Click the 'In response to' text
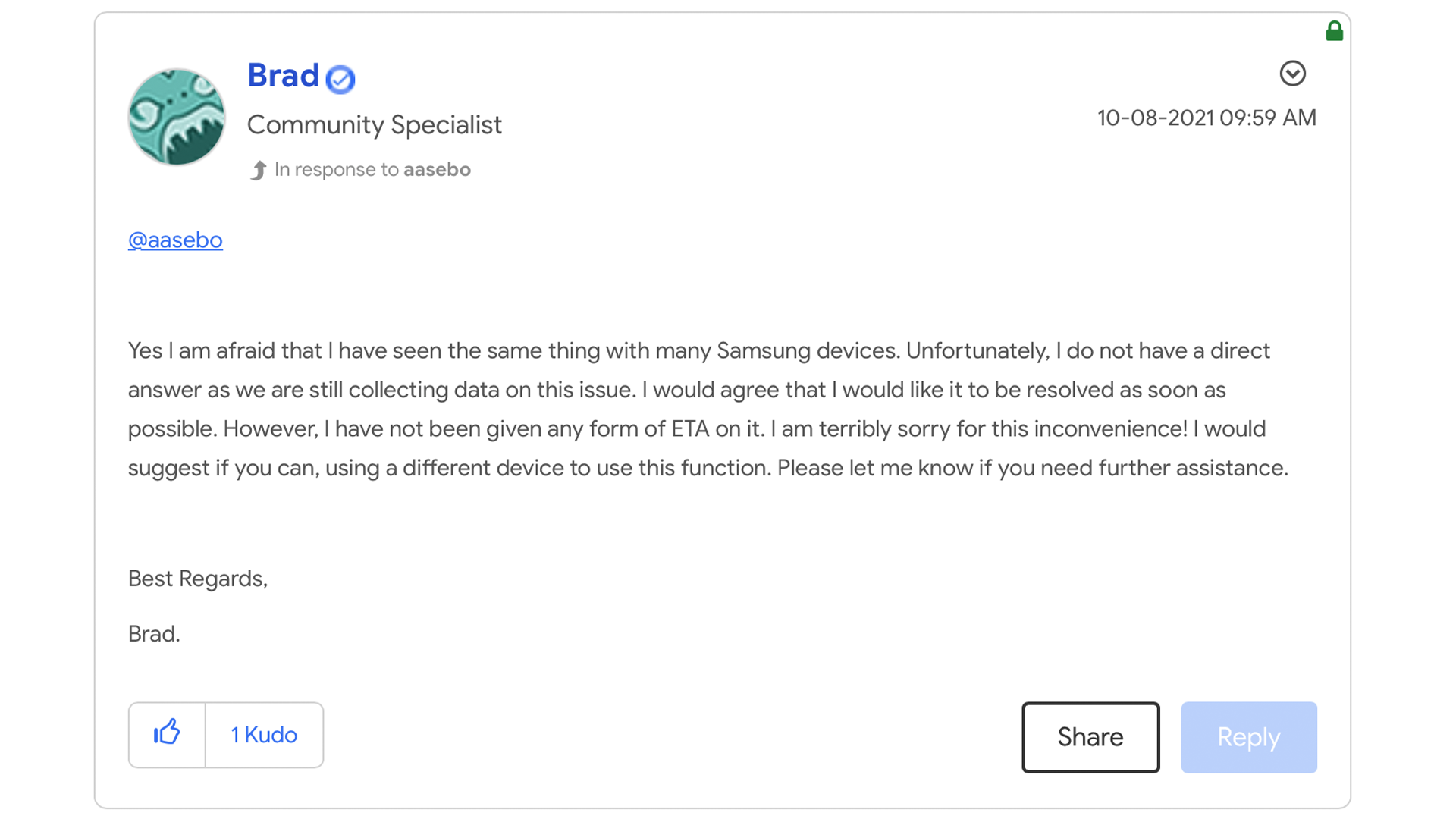This screenshot has width=1456, height=819. coord(337,169)
